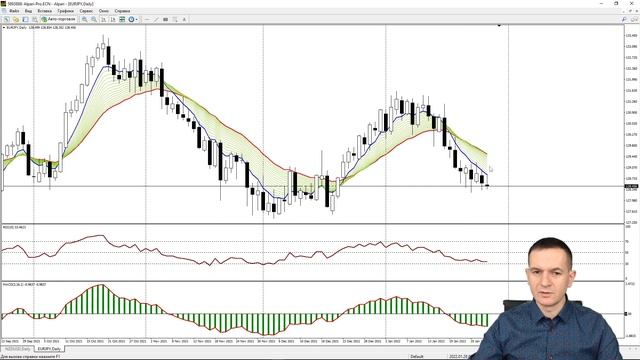Open the Вставка menu
The height and width of the screenshot is (360, 640).
44,11
